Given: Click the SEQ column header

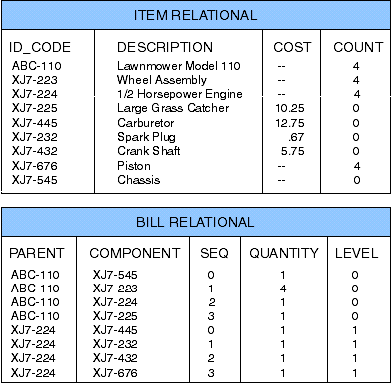Looking at the screenshot, I should pos(214,253).
